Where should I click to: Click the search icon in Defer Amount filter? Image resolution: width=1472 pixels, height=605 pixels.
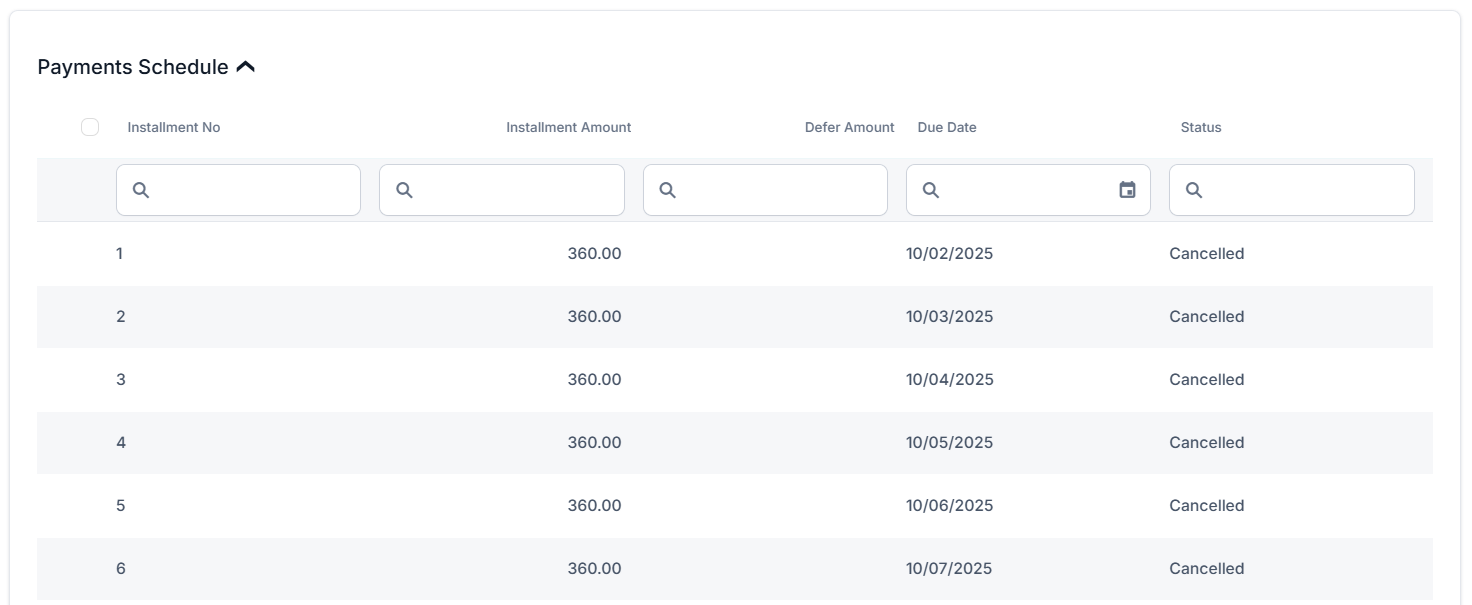point(668,190)
